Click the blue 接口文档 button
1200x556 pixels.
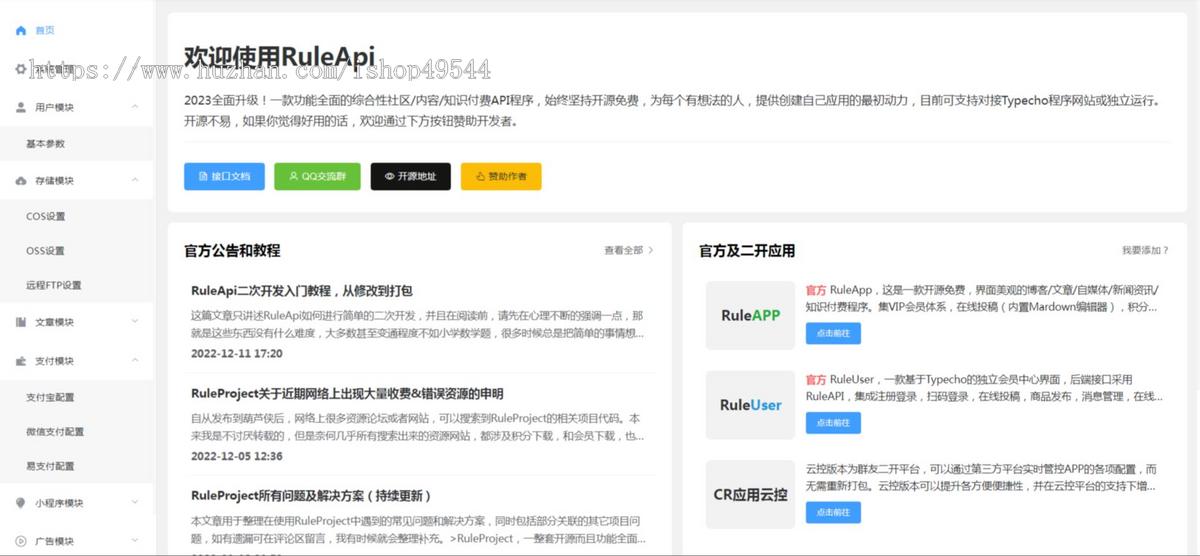coord(224,176)
